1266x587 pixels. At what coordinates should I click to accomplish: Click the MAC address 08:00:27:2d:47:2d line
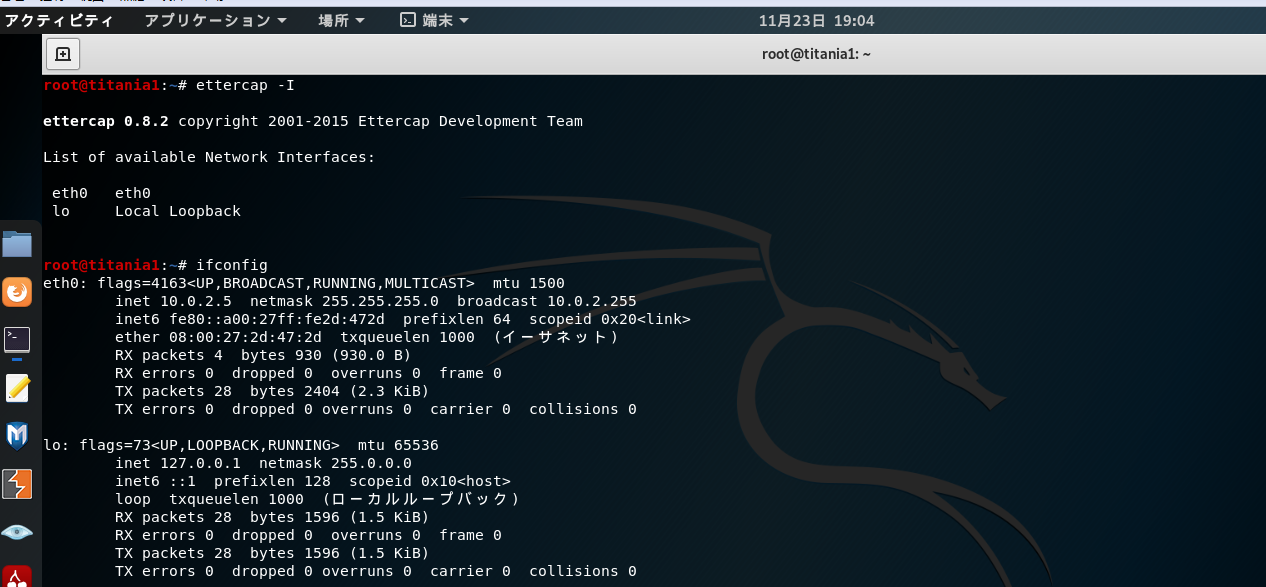pos(367,337)
